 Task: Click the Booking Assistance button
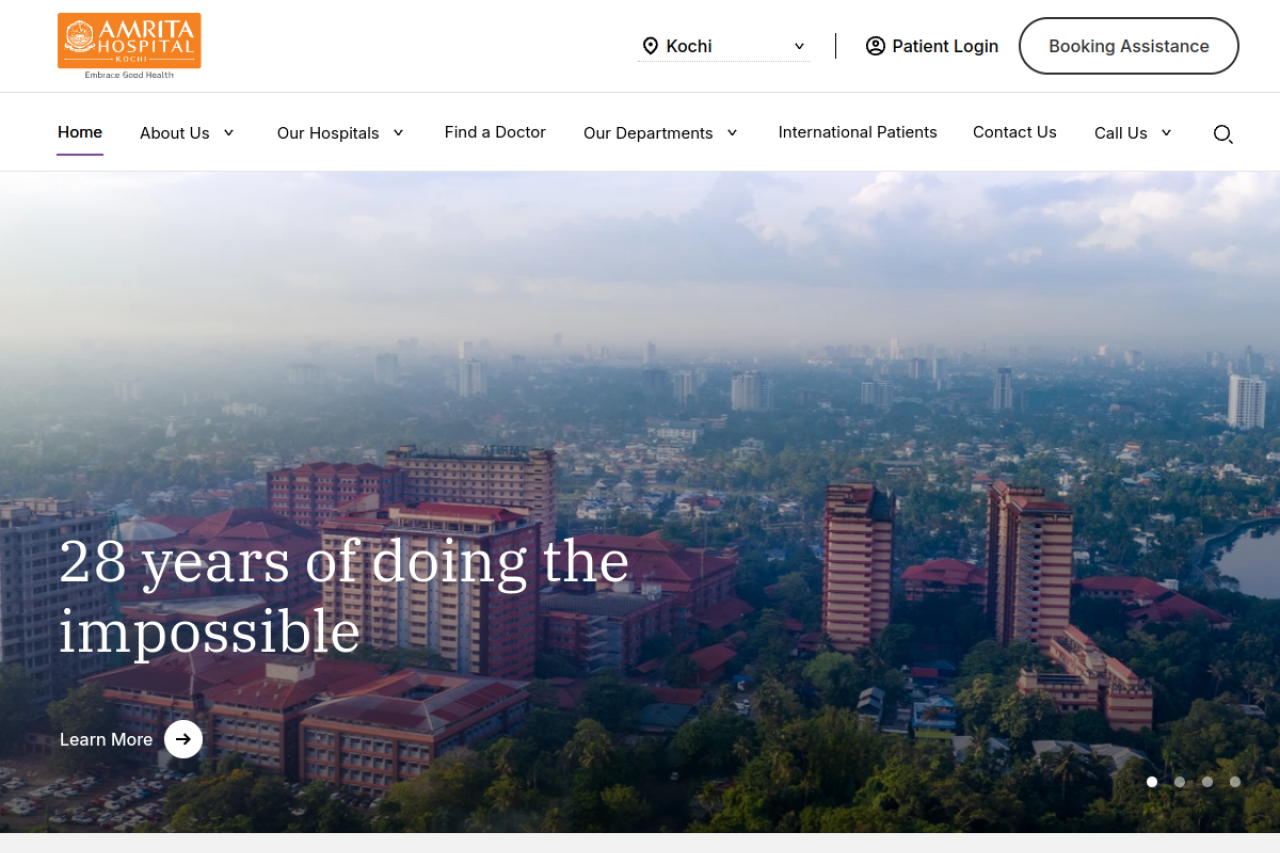[1128, 46]
